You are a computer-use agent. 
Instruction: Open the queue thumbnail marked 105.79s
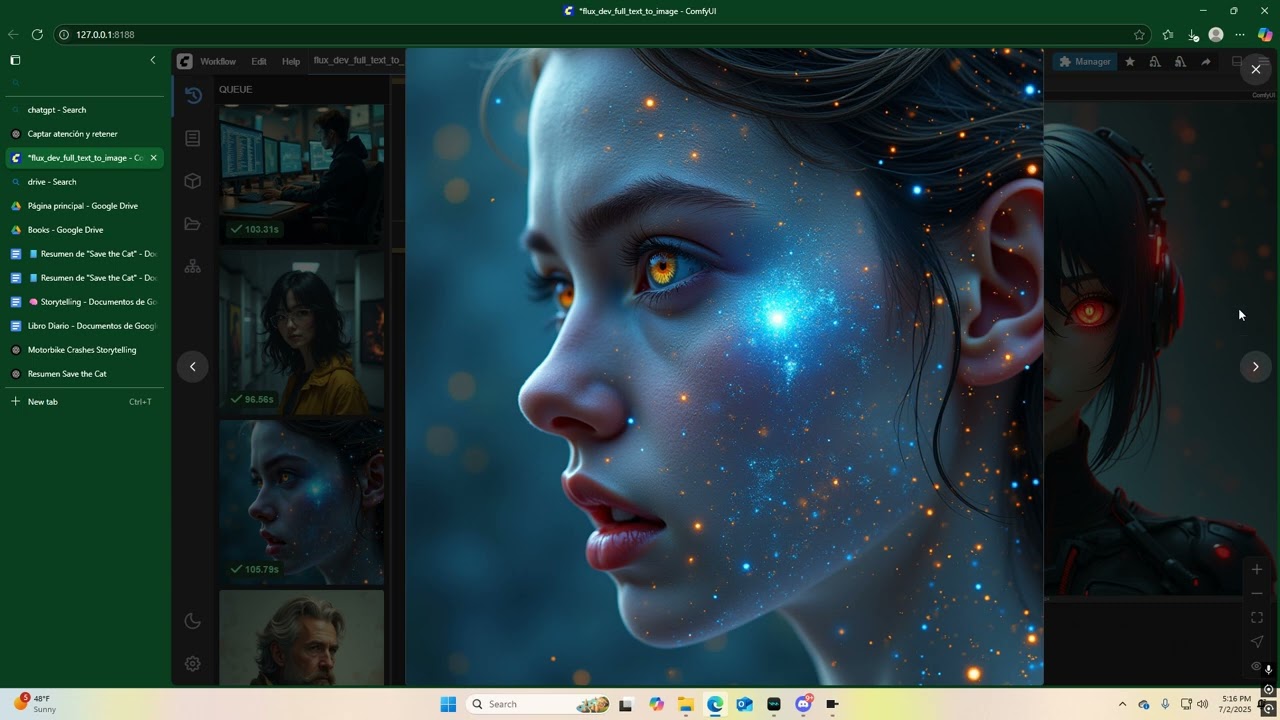click(x=301, y=502)
